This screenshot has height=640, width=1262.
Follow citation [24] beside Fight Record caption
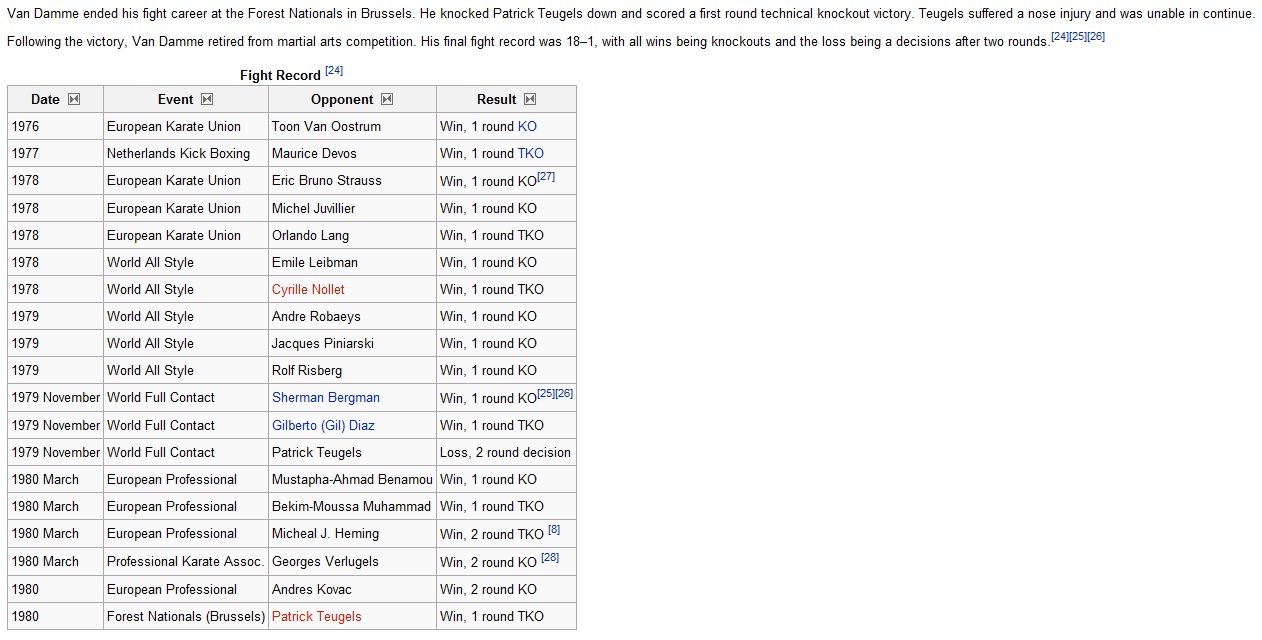click(x=334, y=71)
